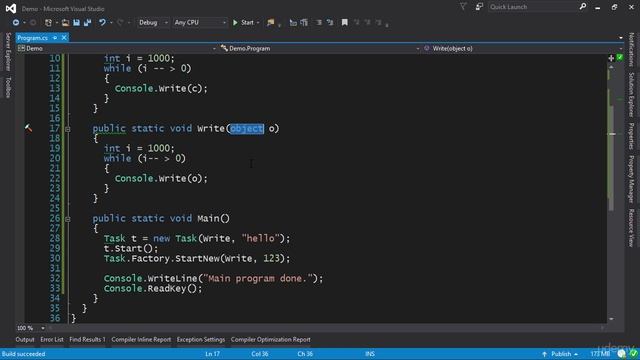Open the Server Explorer side panel

[8, 51]
